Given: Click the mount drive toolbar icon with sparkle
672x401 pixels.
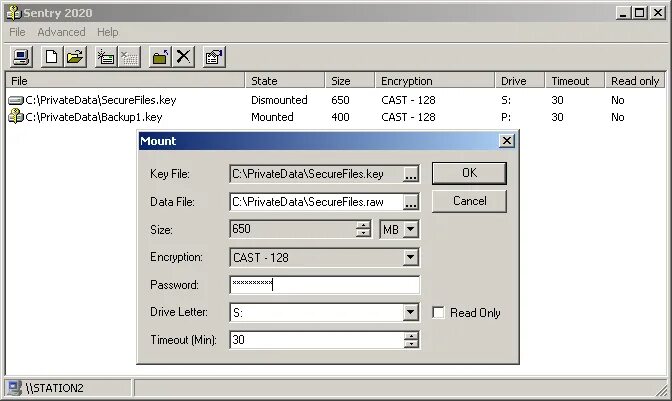Looking at the screenshot, I should [x=106, y=57].
